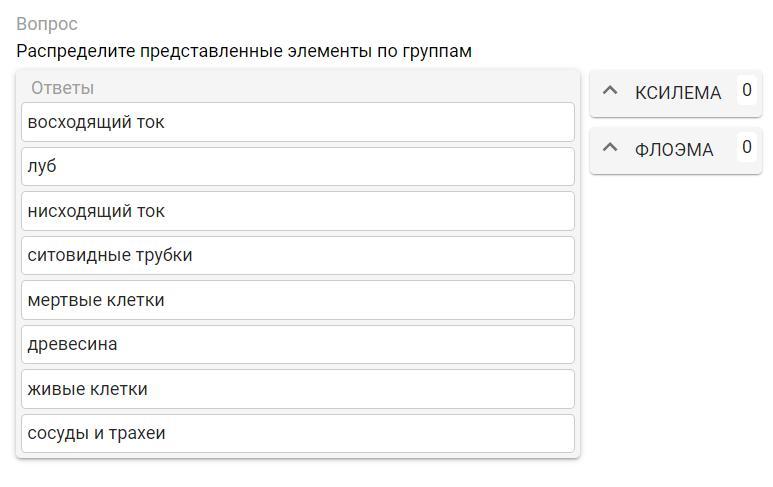Screen dimensions: 773x487
Task: Select the 'луб' answer item
Action: (42, 166)
